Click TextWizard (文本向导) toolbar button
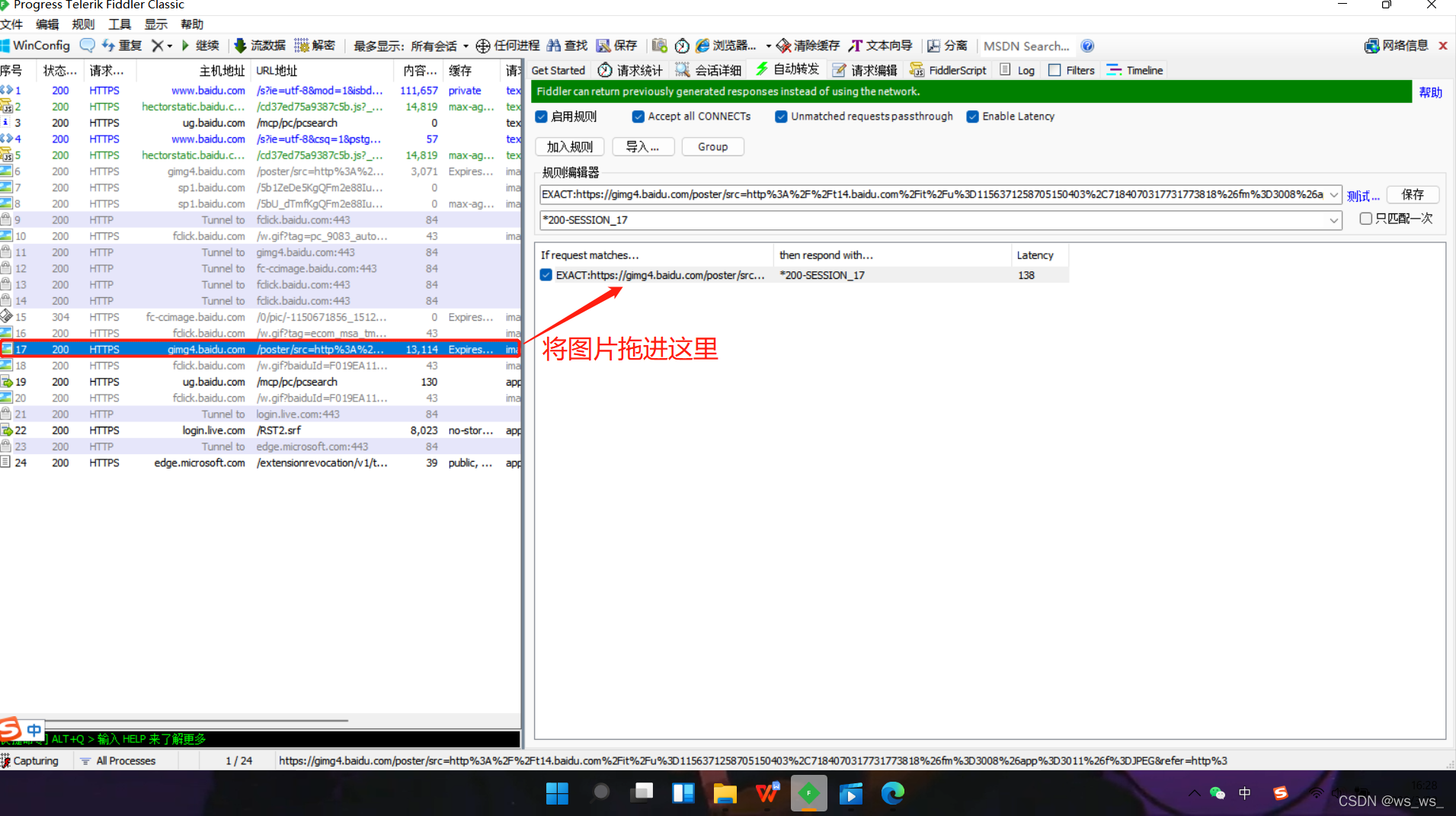 (x=880, y=46)
